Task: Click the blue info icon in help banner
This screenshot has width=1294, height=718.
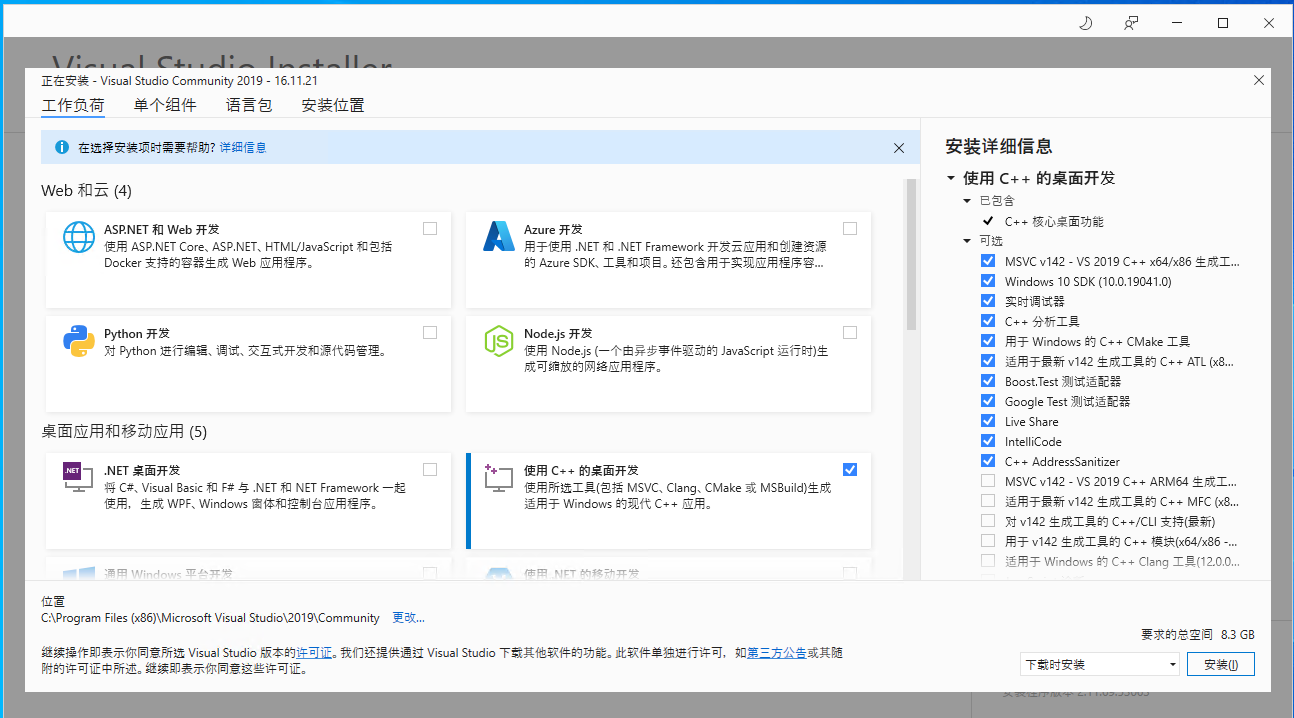Action: (61, 147)
